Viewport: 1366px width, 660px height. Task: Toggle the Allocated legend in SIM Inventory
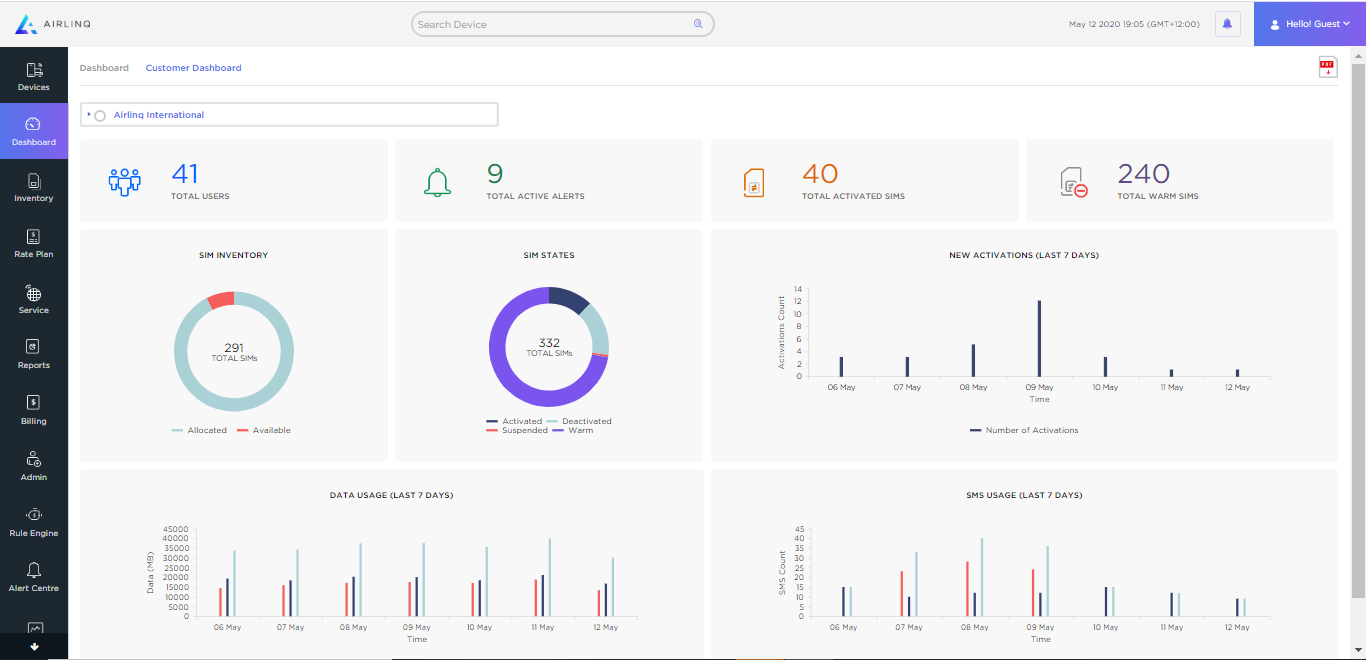pyautogui.click(x=200, y=430)
